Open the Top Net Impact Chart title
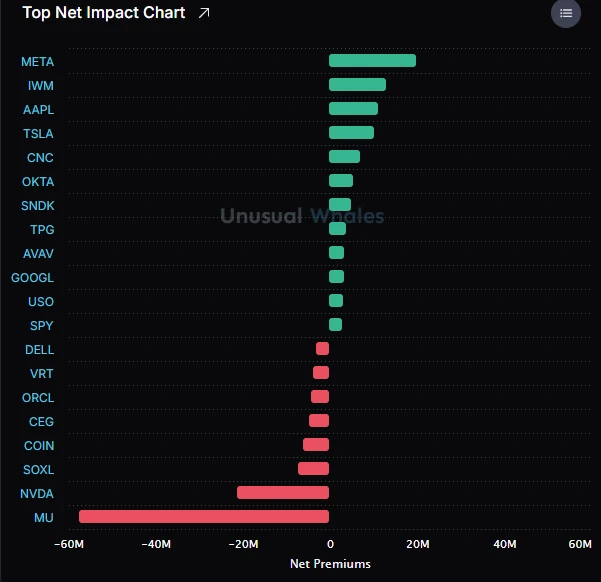Screen dimensions: 601x582 point(104,13)
